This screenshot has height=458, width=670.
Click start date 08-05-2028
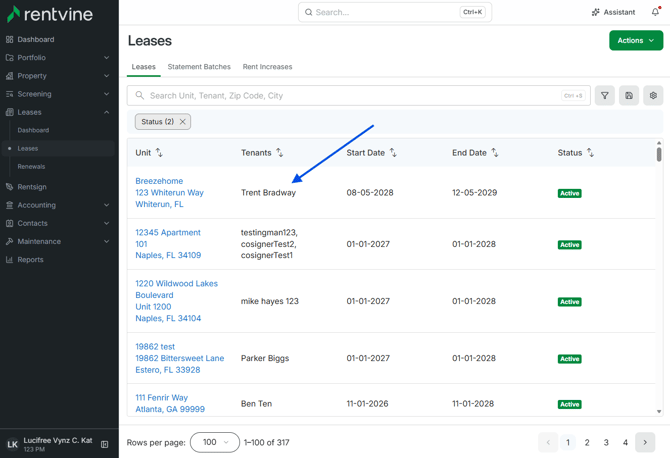370,193
